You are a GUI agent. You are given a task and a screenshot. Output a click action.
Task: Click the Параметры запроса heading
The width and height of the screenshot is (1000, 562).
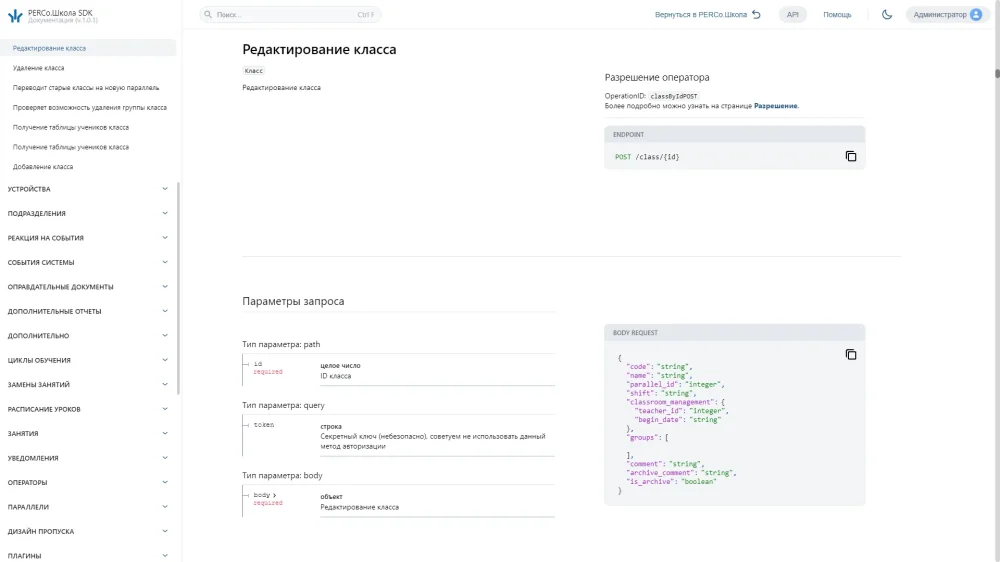pyautogui.click(x=293, y=301)
